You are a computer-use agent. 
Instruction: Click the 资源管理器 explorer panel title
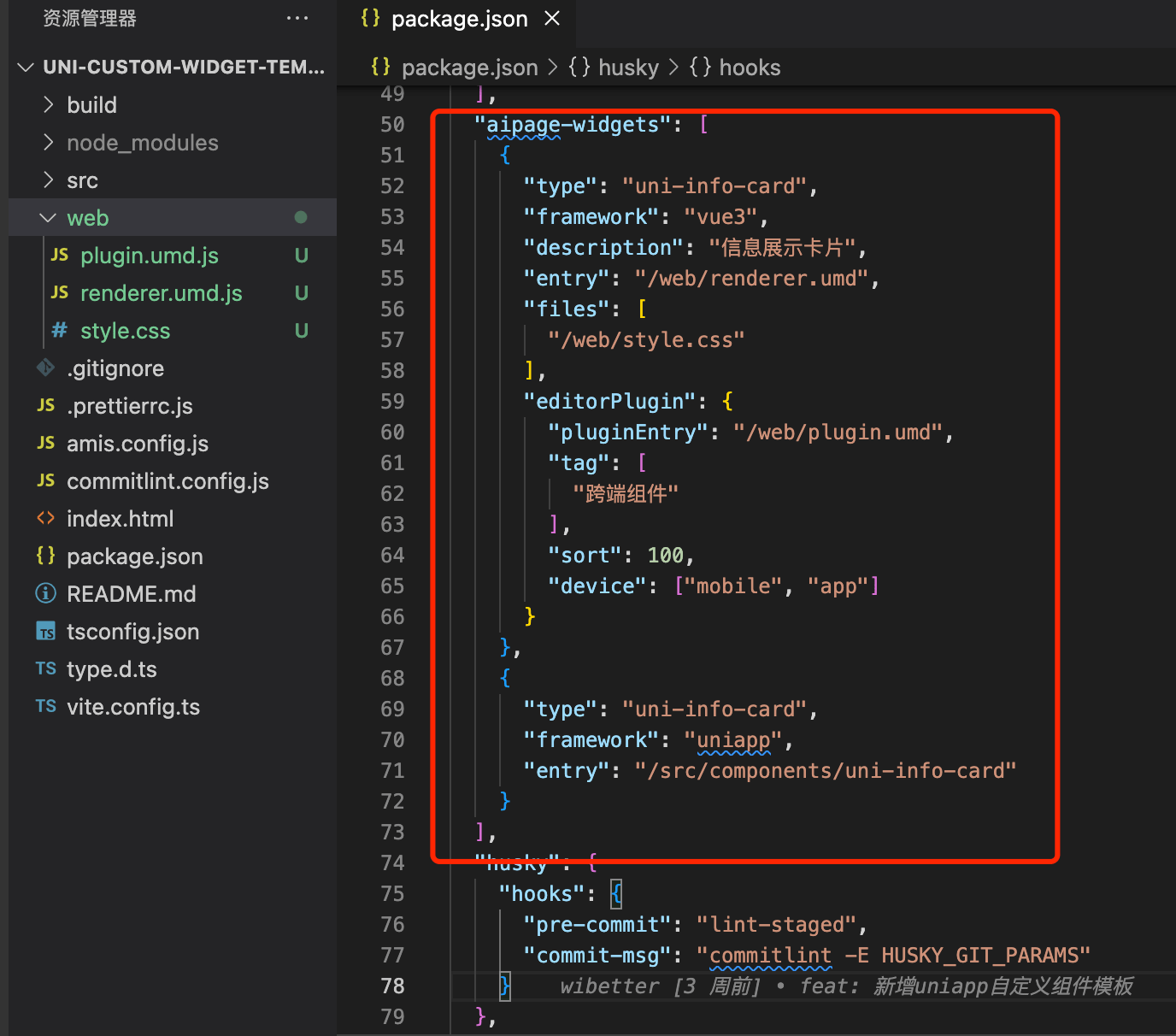(90, 19)
